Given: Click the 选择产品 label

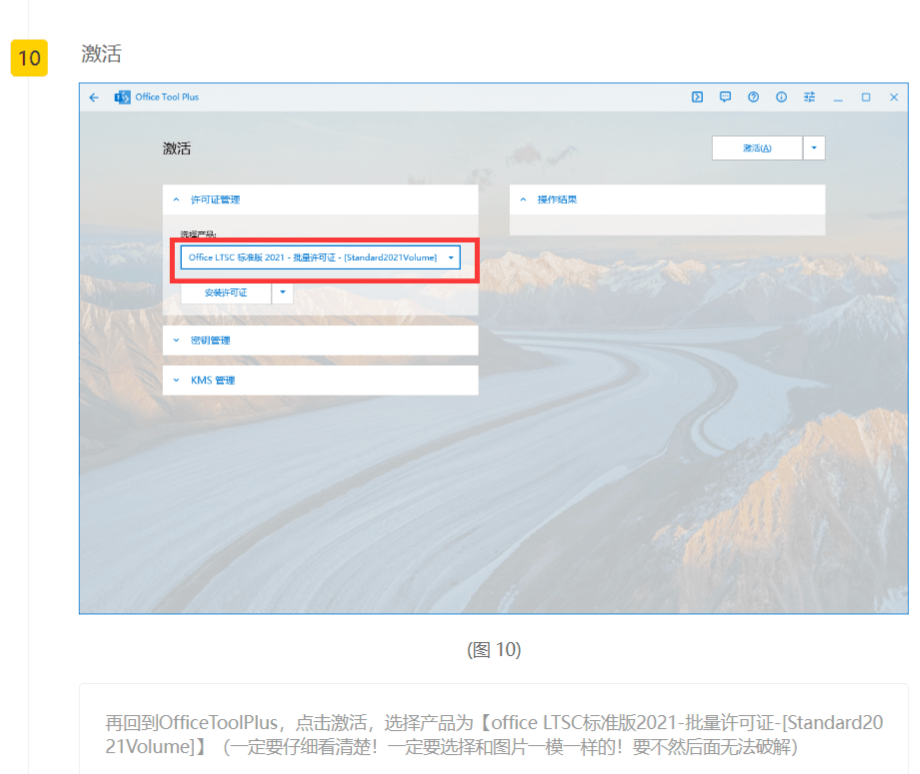Looking at the screenshot, I should [198, 235].
